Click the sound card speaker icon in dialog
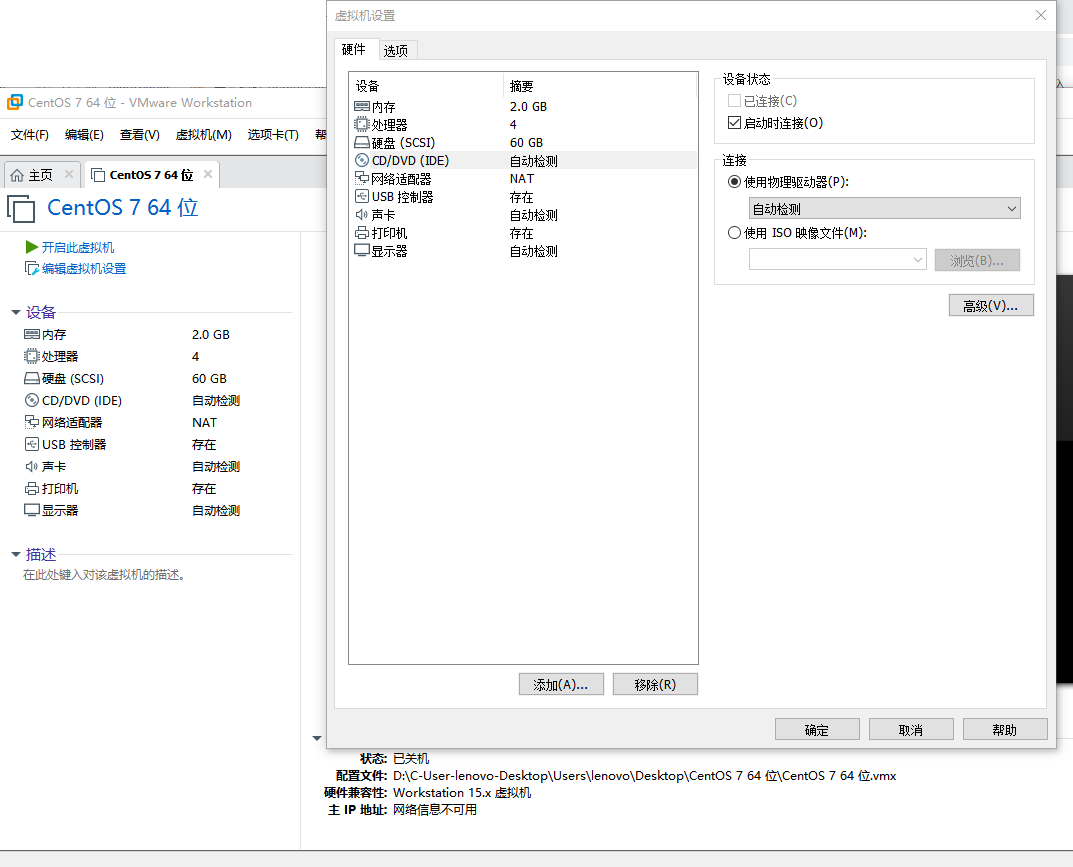 (x=362, y=214)
